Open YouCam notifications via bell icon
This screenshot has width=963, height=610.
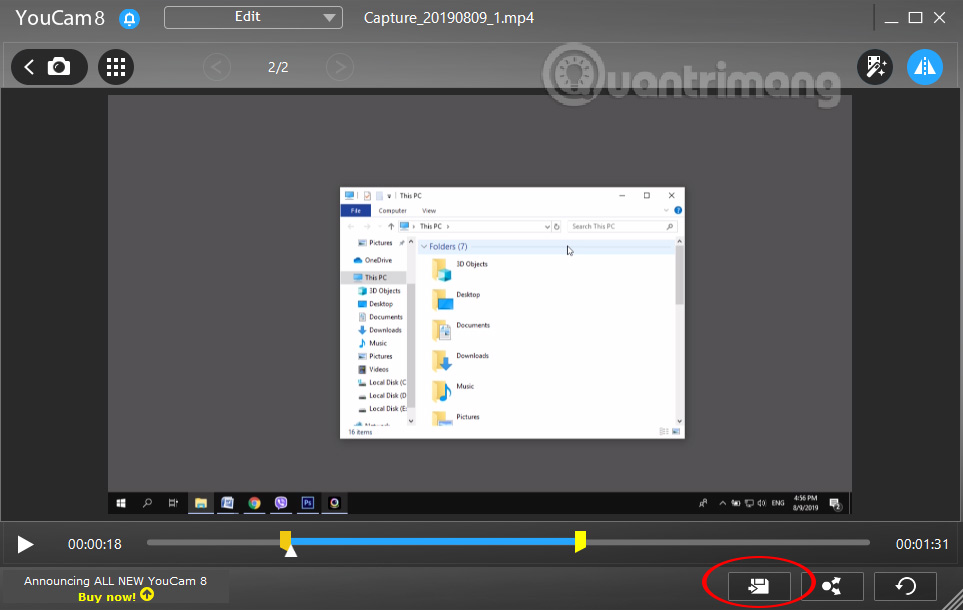(129, 18)
